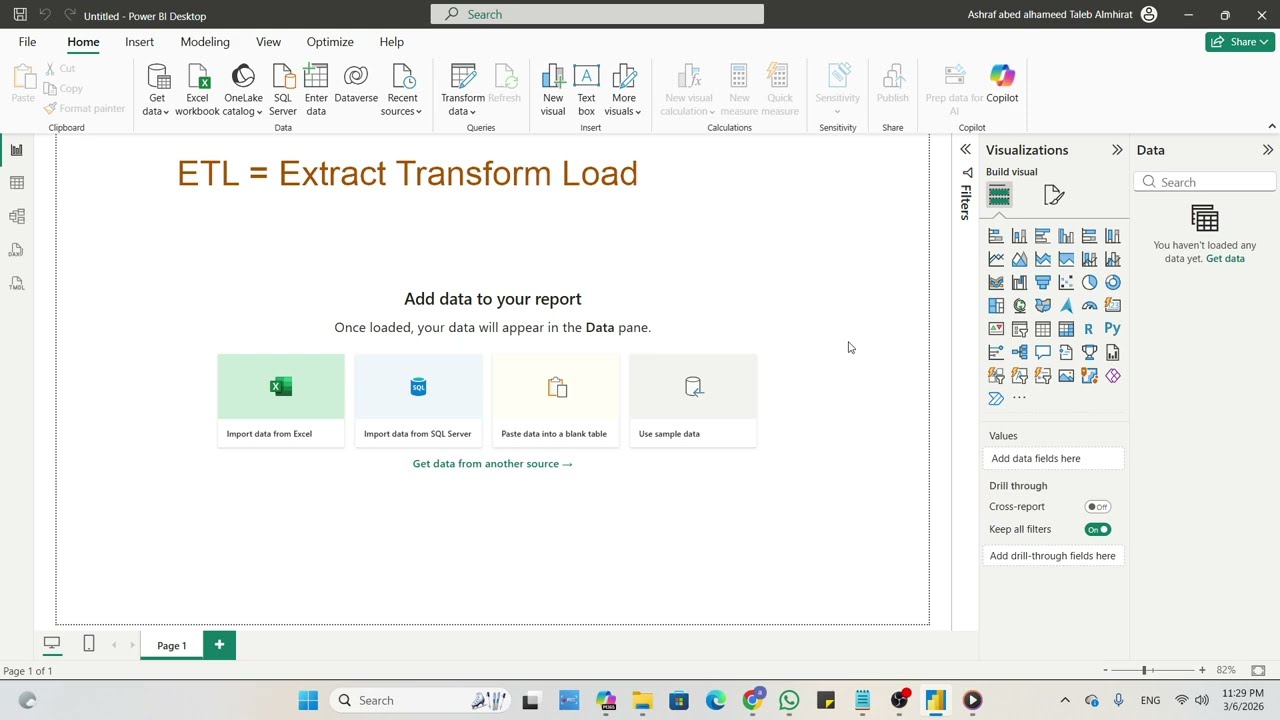Image resolution: width=1280 pixels, height=720 pixels.
Task: Switch to the Modeling ribbon tab
Action: tap(205, 42)
